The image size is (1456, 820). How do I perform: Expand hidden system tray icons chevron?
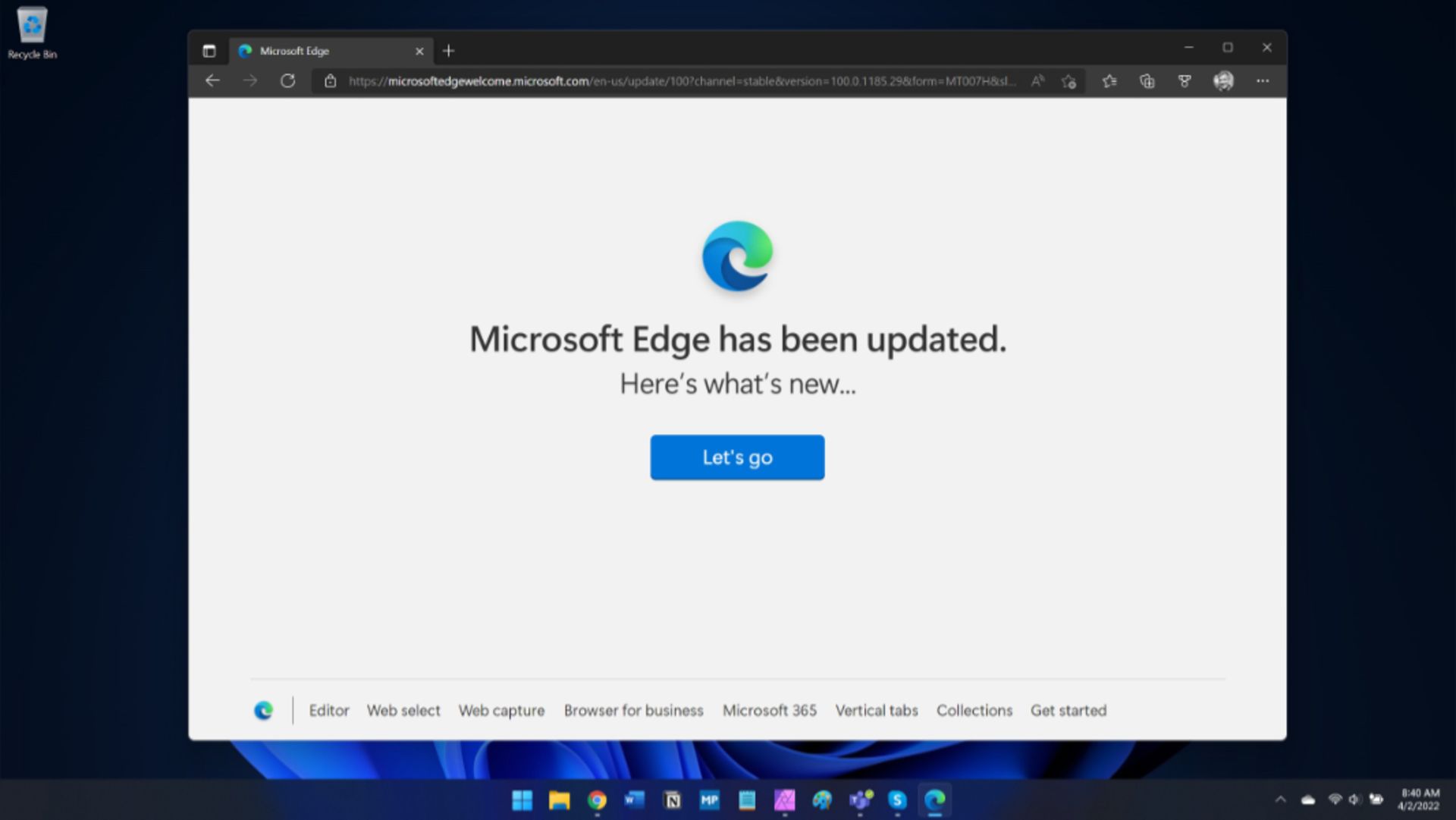(x=1280, y=800)
